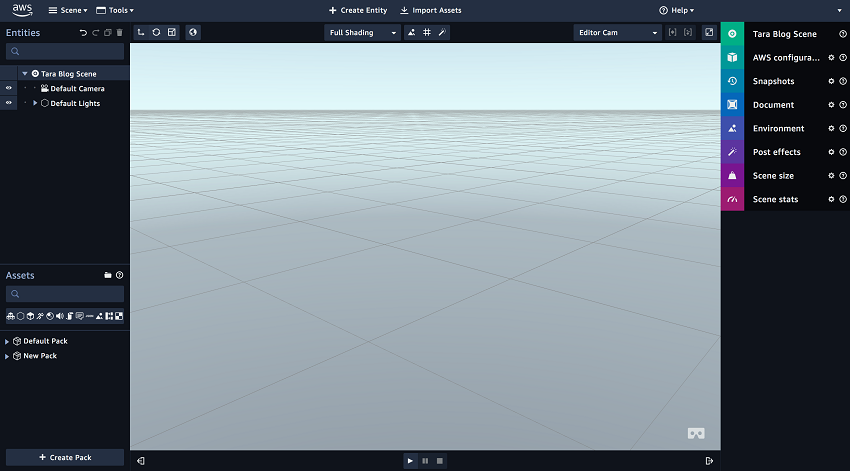Click the undo arrow in Entities panel

(x=84, y=33)
